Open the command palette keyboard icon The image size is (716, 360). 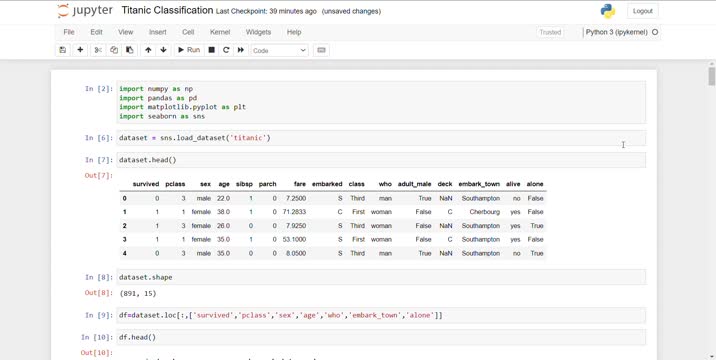pos(321,50)
